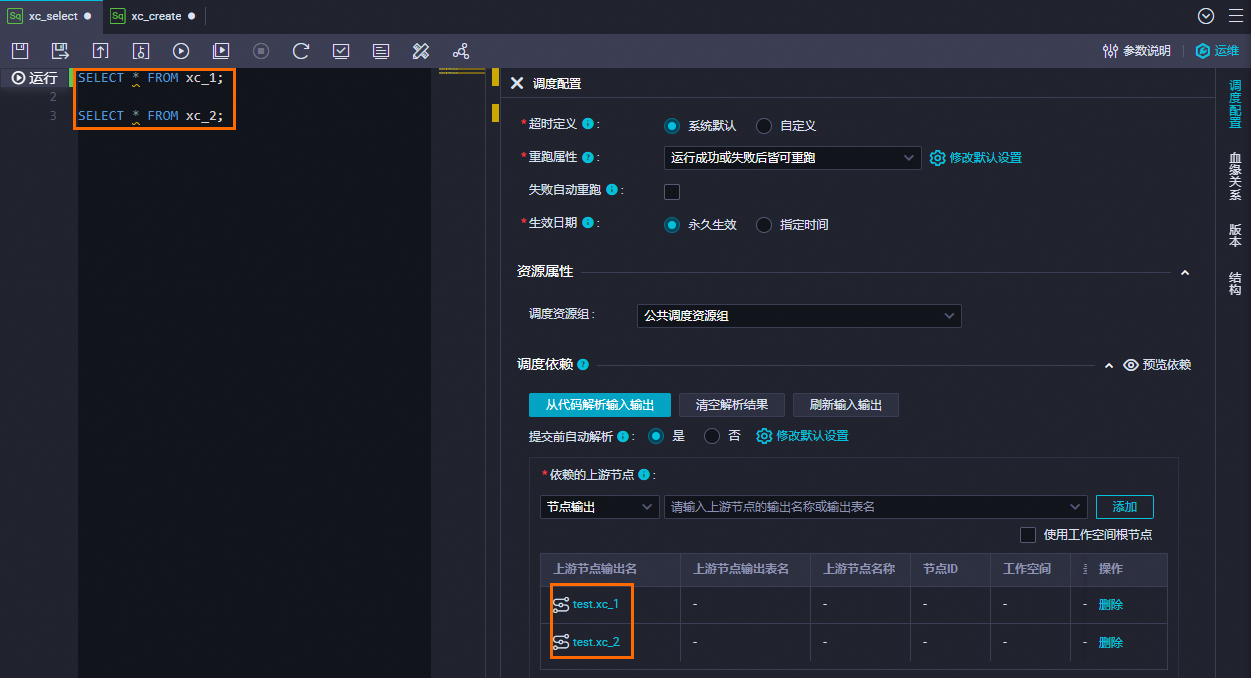Click the node icon beside test.xc_2
The width and height of the screenshot is (1251, 678).
(561, 642)
